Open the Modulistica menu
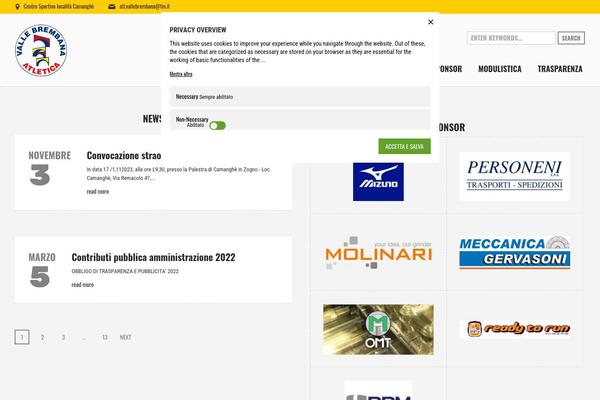 pos(500,69)
